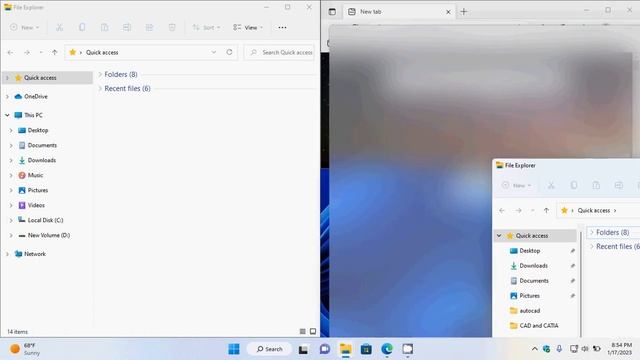Open Task View from taskbar

(303, 349)
